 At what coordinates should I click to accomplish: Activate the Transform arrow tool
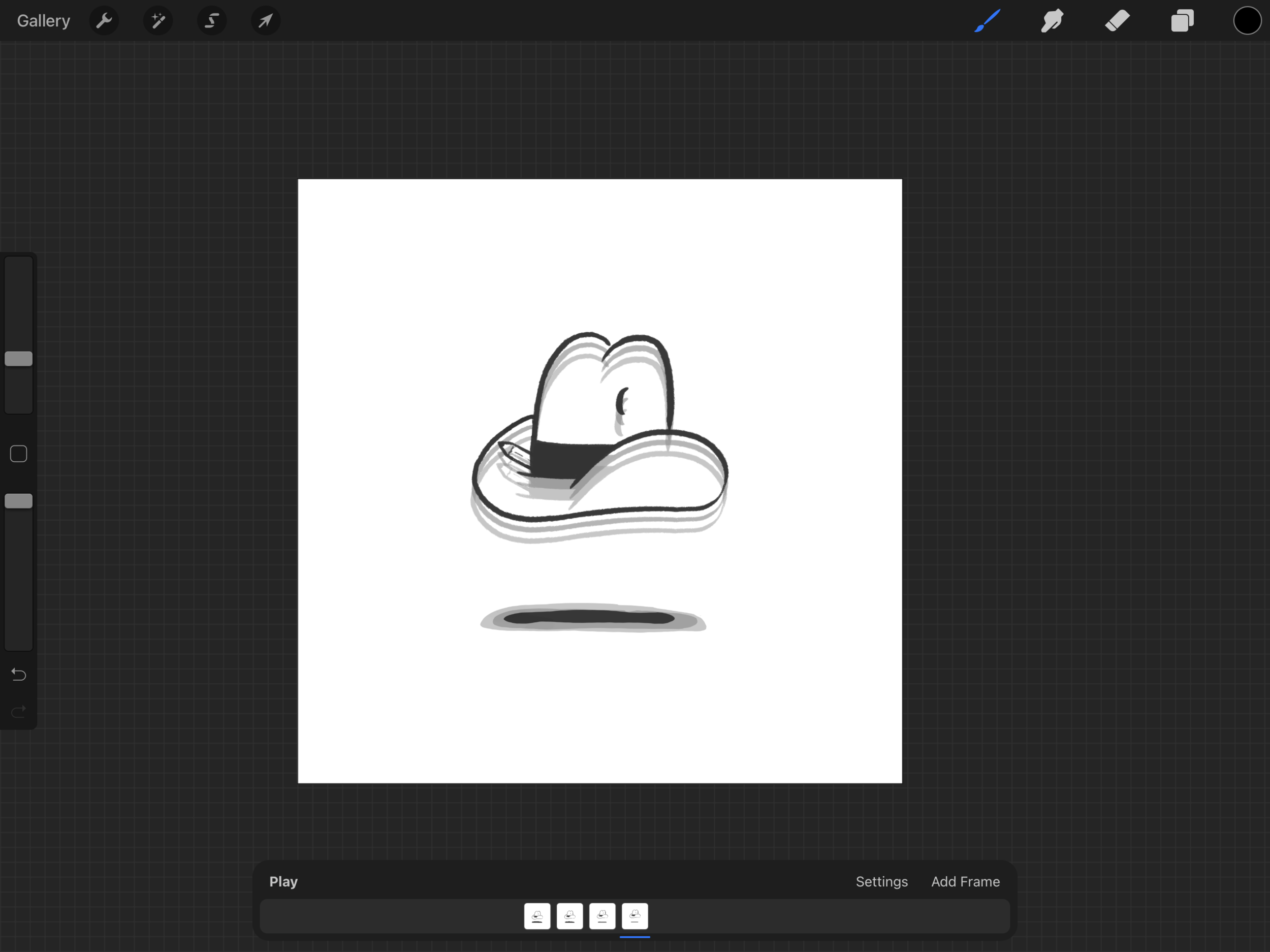[x=265, y=21]
